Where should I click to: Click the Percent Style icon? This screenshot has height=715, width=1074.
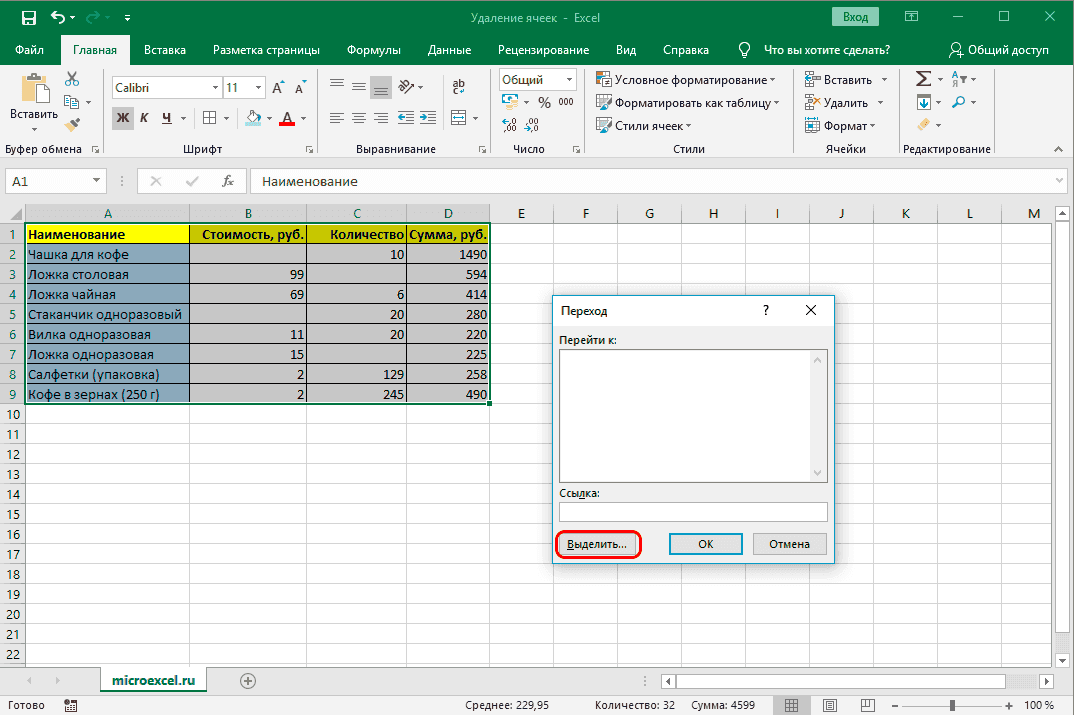pos(544,102)
